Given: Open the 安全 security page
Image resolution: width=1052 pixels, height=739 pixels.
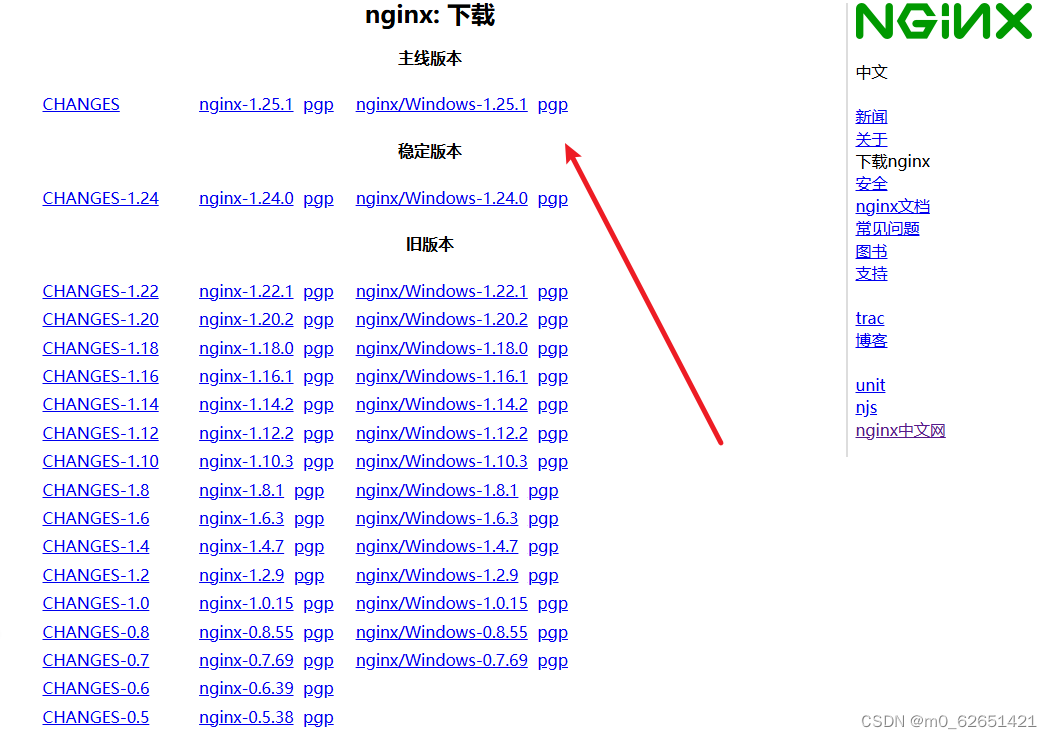Looking at the screenshot, I should (x=872, y=184).
